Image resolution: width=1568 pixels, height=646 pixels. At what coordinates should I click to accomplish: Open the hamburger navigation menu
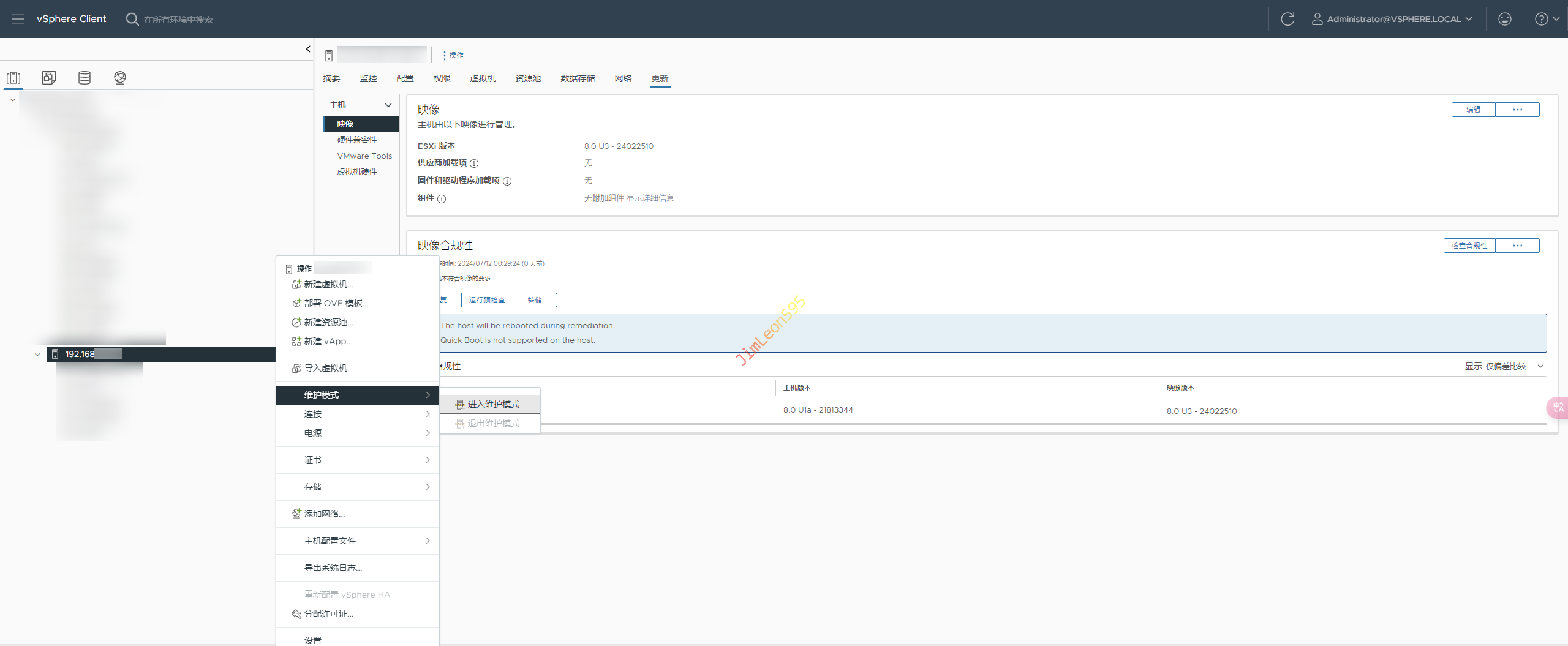18,19
